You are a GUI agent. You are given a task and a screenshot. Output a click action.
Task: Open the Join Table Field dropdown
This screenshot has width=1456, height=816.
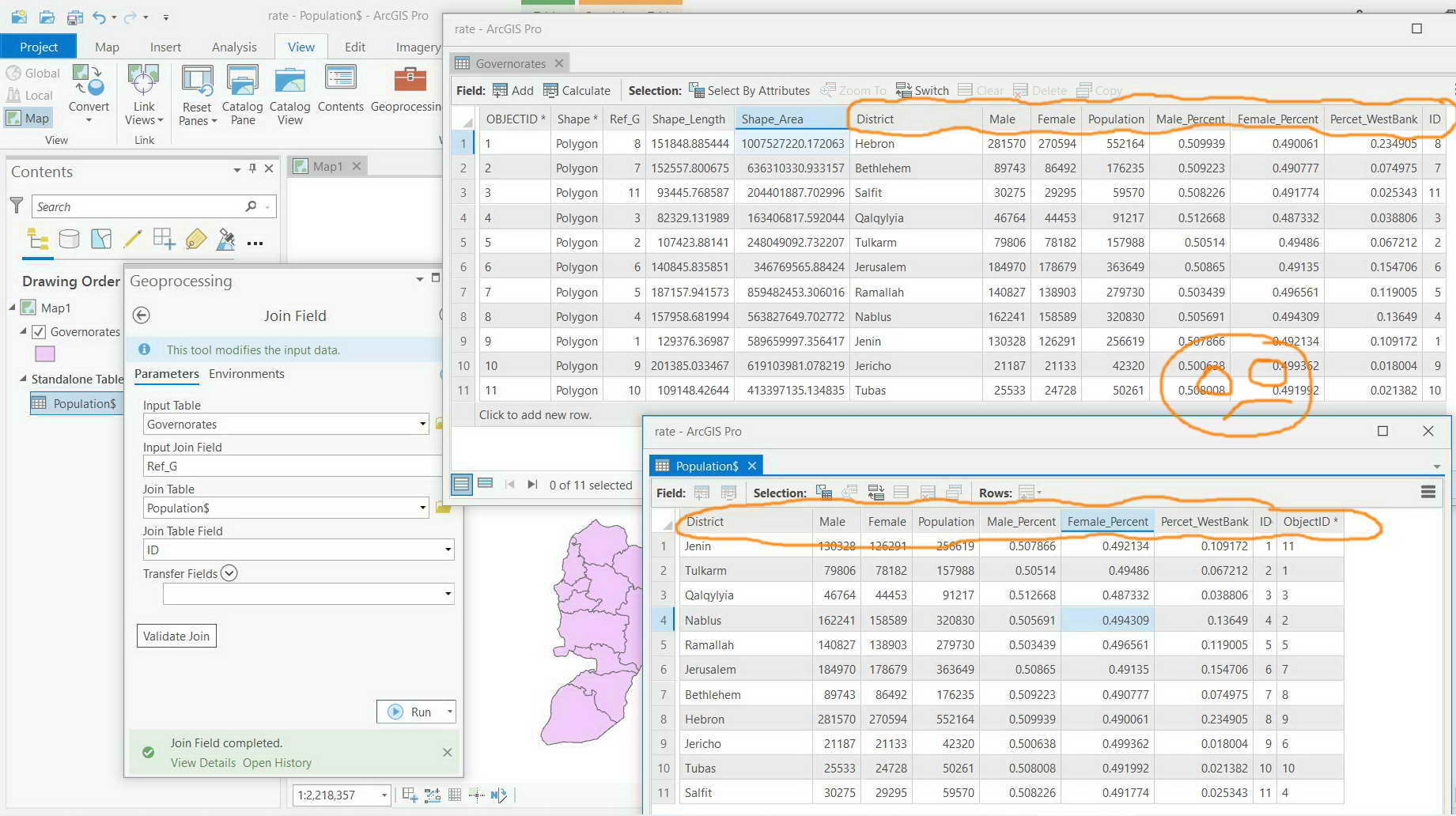point(448,550)
